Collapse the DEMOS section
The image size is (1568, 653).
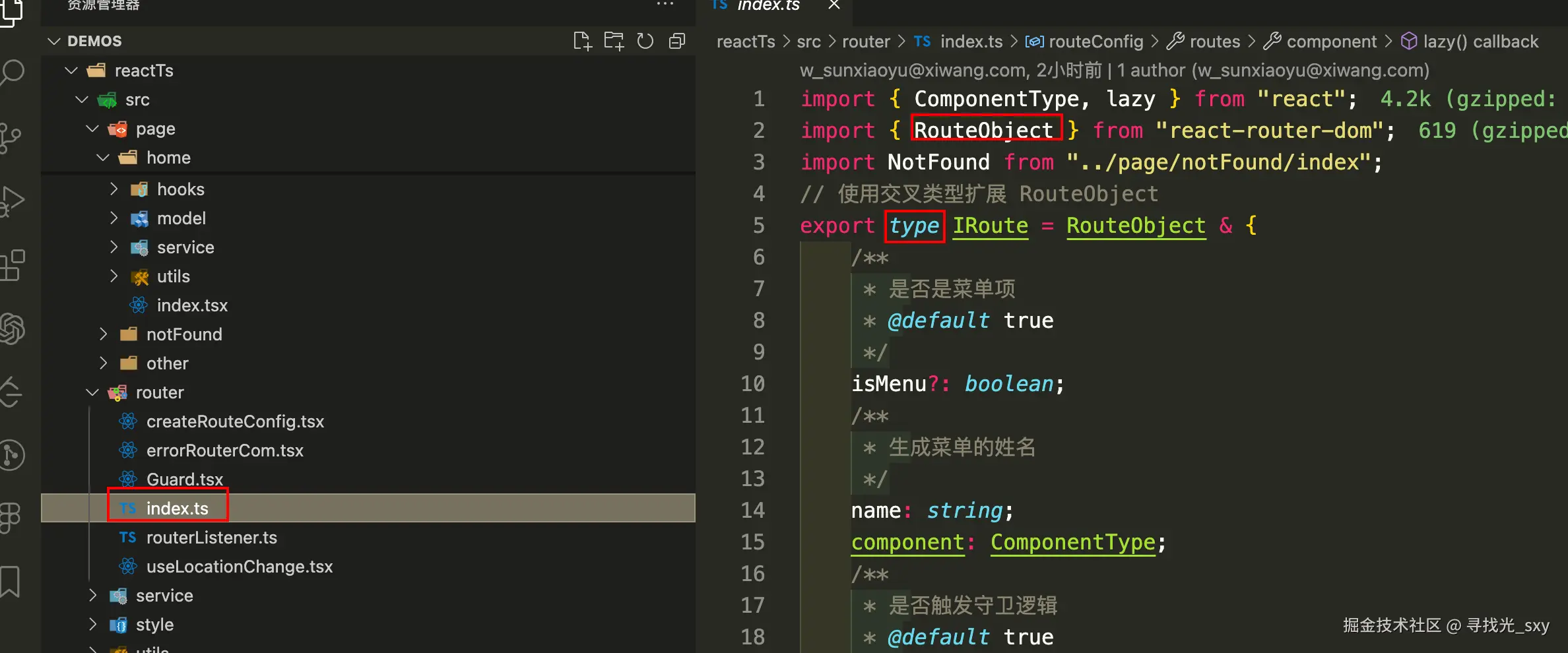(x=54, y=41)
